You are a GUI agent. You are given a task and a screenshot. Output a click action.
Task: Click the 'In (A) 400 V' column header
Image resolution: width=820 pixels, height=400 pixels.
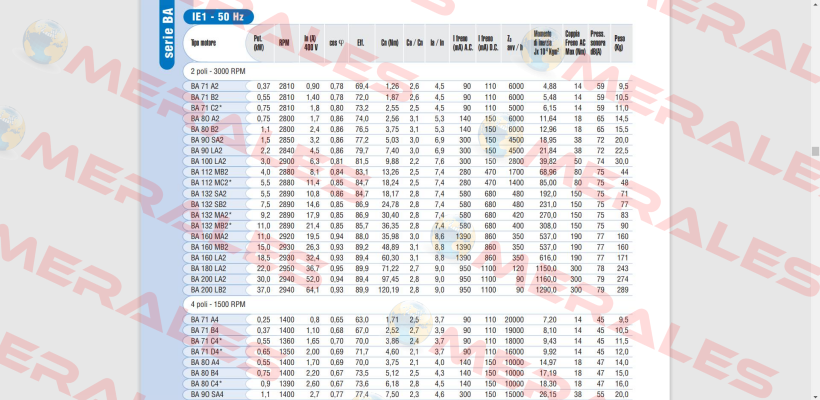[312, 43]
